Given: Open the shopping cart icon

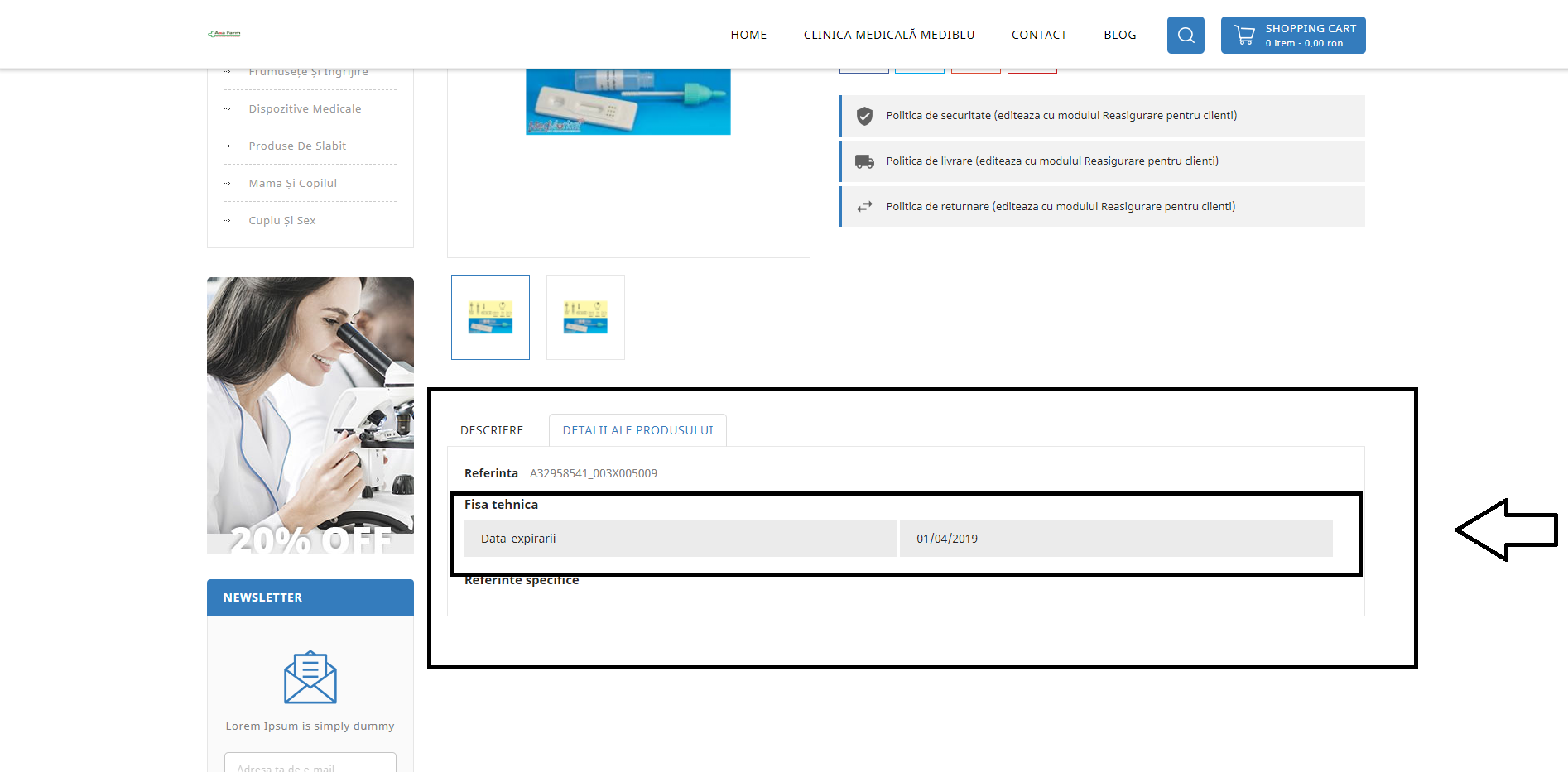Looking at the screenshot, I should click(1244, 35).
